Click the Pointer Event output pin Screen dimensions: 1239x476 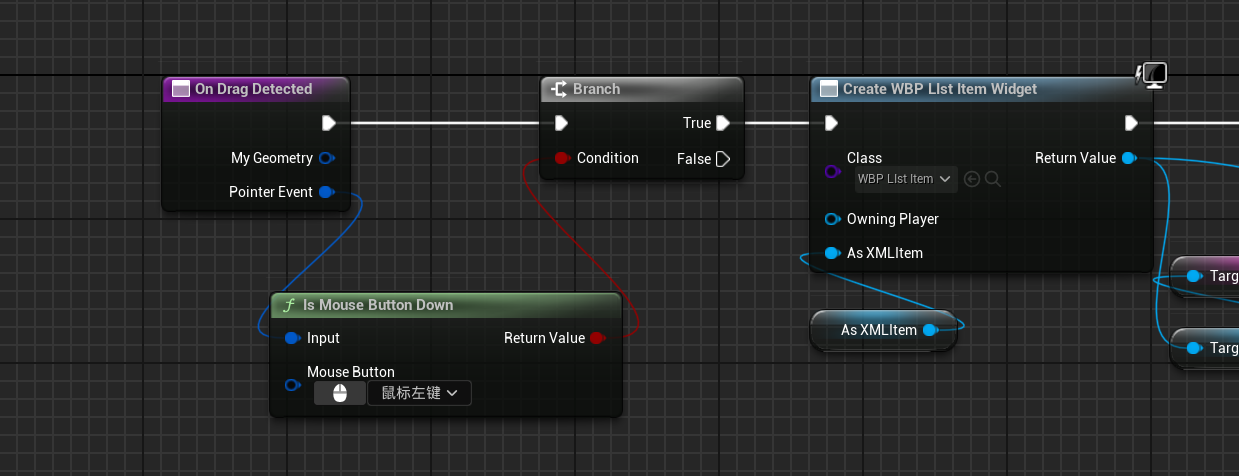tap(326, 192)
